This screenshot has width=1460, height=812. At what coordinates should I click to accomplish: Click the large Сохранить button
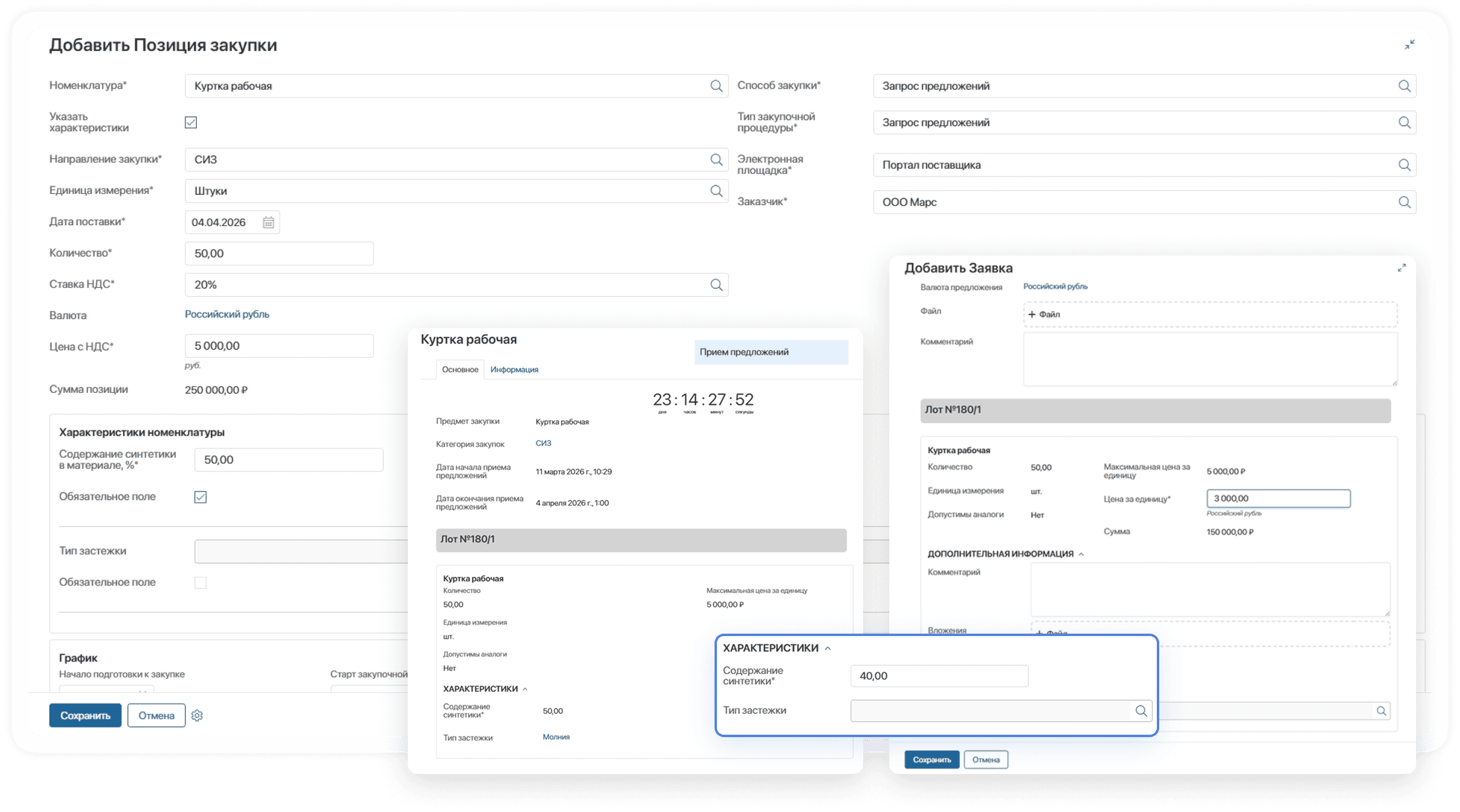pos(85,716)
